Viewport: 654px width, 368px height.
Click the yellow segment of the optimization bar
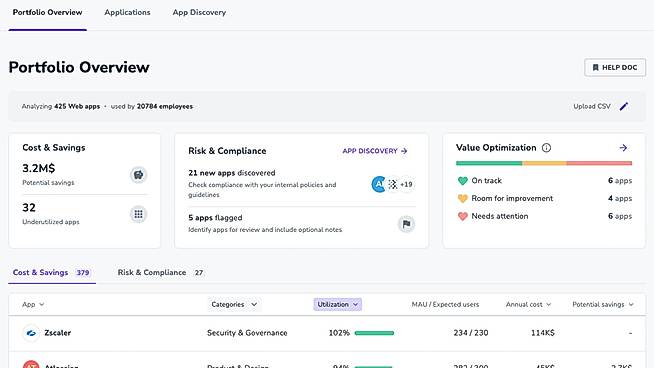point(544,163)
